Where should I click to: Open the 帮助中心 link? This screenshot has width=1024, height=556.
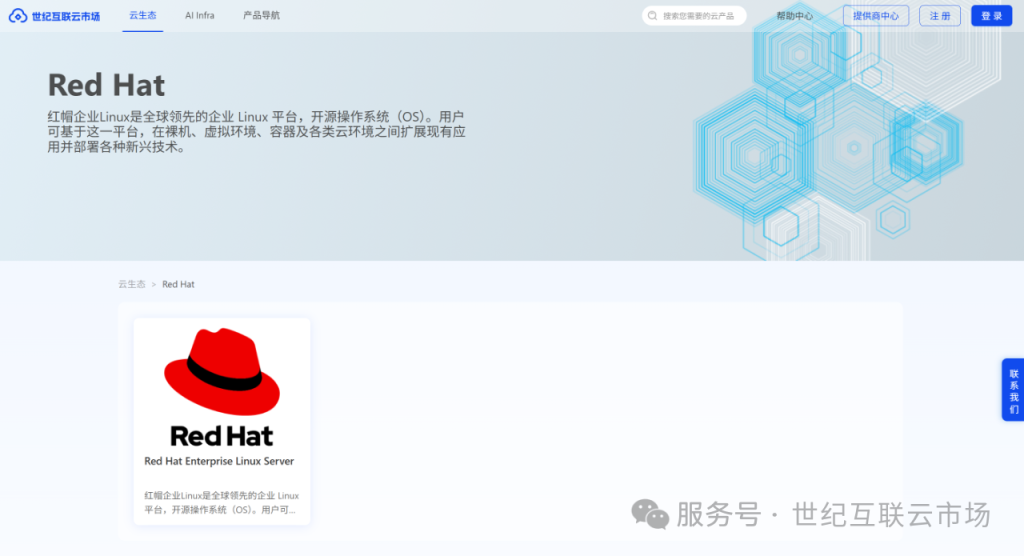click(795, 16)
